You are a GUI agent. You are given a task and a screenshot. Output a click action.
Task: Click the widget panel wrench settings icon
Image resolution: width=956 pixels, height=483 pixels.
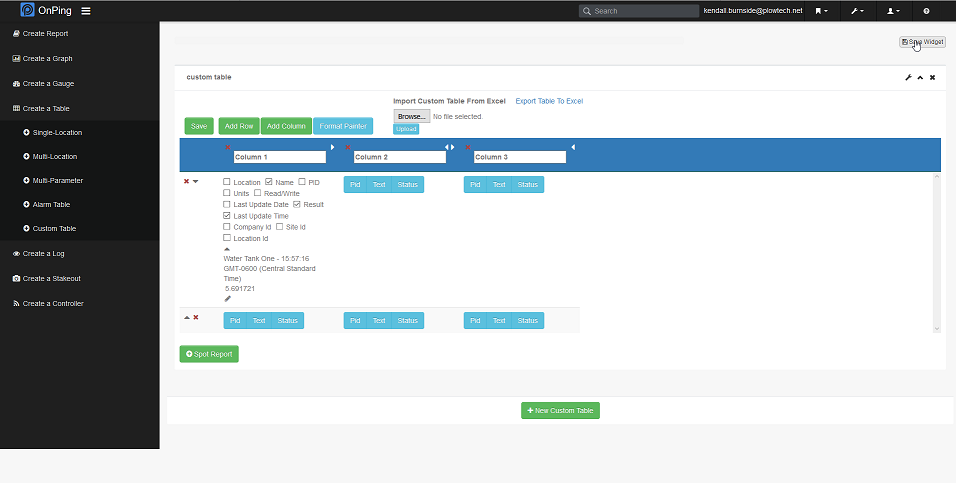908,77
